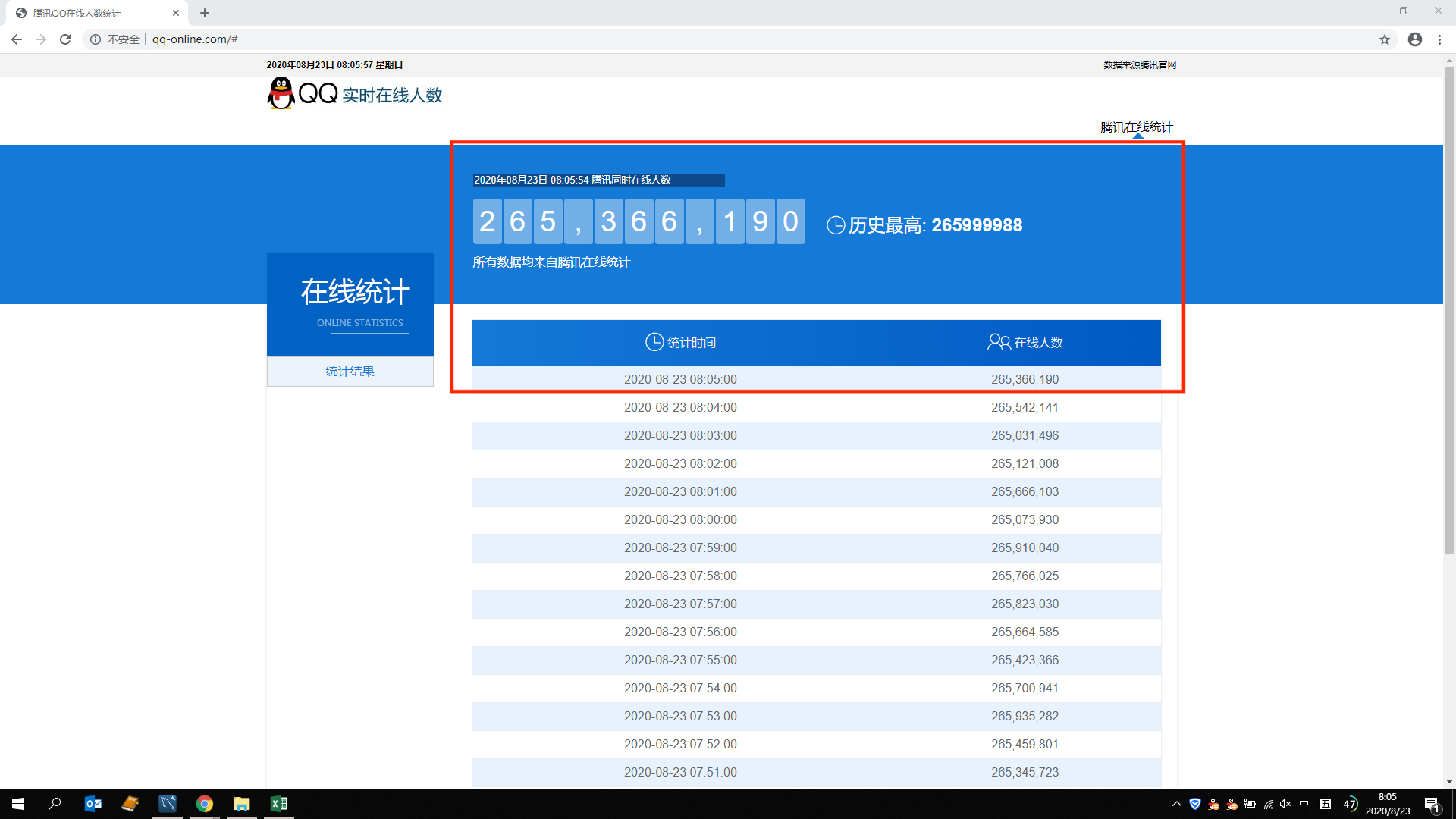Click the QQ penguin logo
1456x819 pixels.
coord(281,93)
